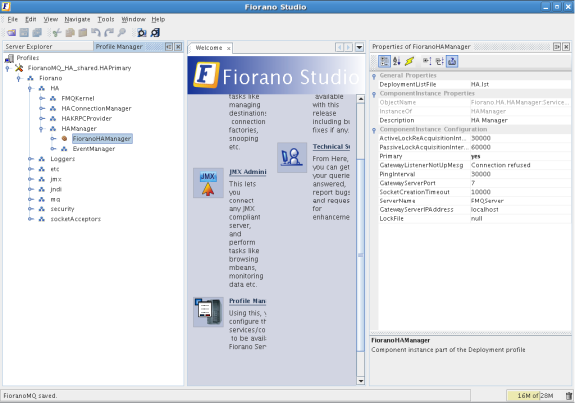This screenshot has height=403, width=575.
Task: Toggle the categorized view button in Properties toolbar
Action: click(x=384, y=61)
